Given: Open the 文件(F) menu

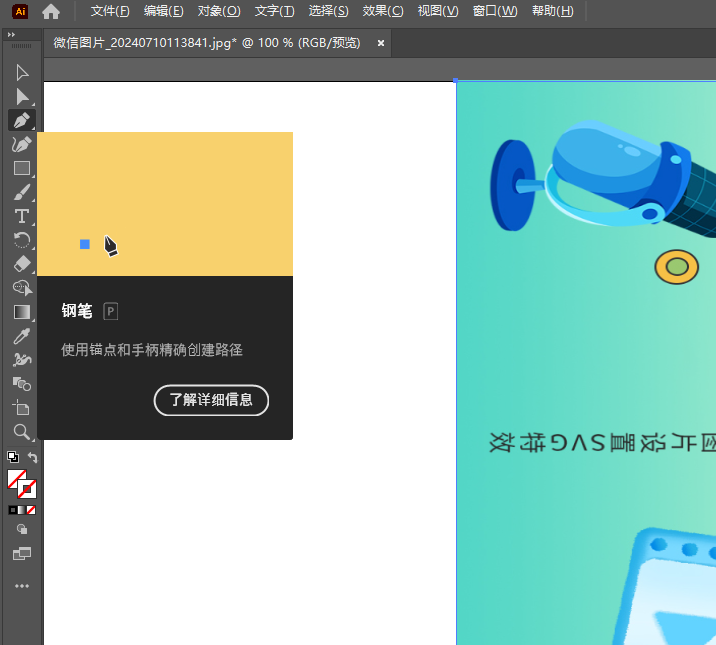Looking at the screenshot, I should click(110, 11).
